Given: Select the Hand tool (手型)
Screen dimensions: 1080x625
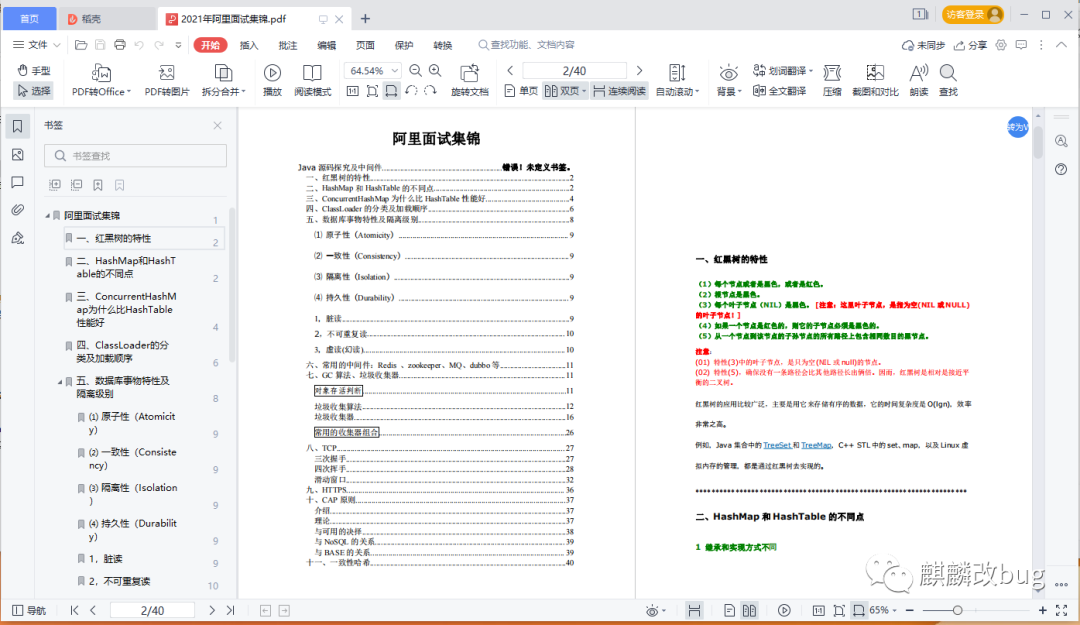Looking at the screenshot, I should point(34,71).
